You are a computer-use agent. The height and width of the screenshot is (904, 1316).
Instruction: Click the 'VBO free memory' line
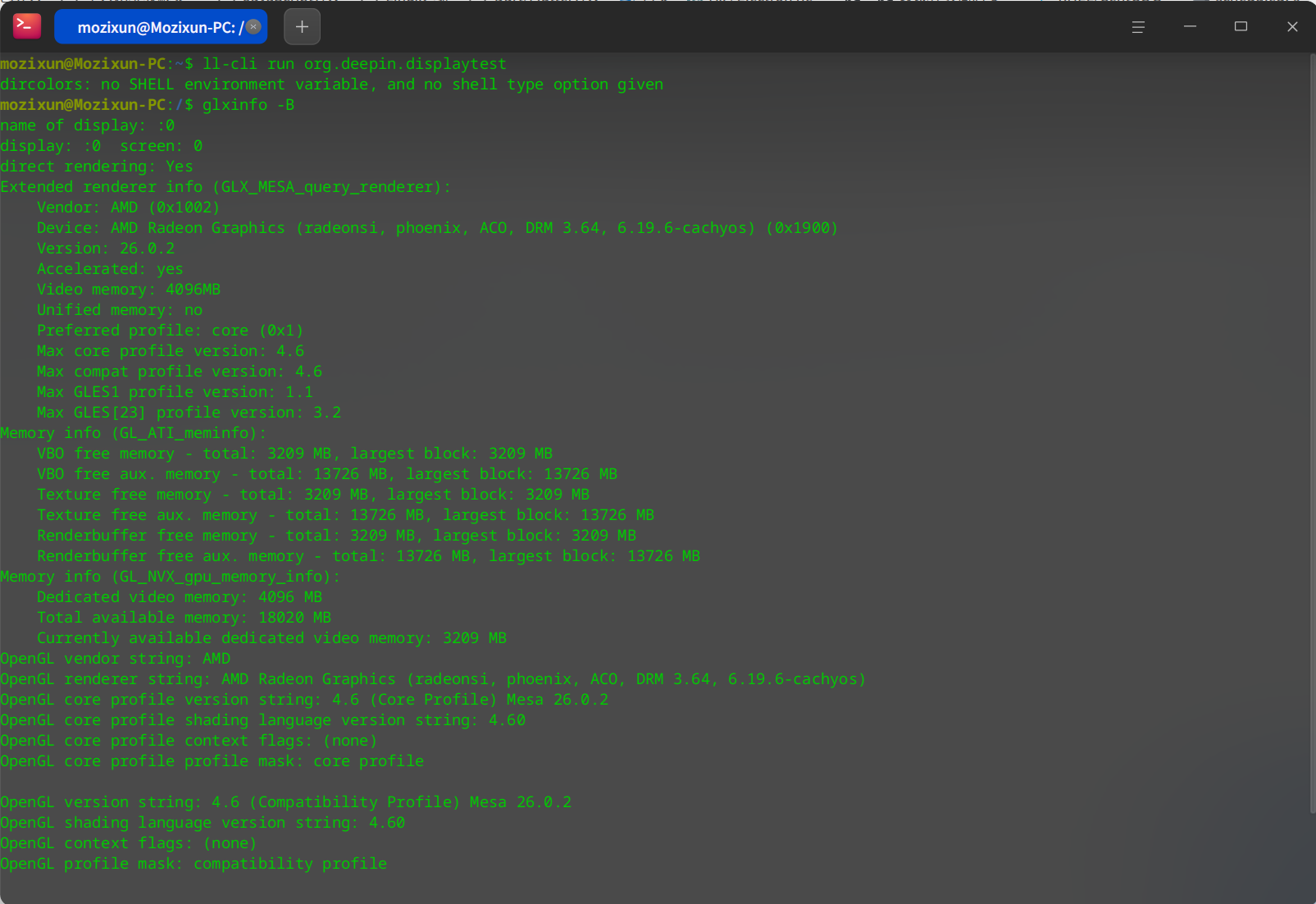click(295, 454)
